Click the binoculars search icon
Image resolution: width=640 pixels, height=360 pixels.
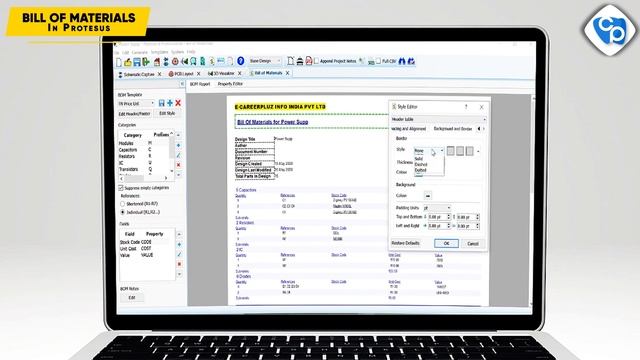[x=402, y=61]
